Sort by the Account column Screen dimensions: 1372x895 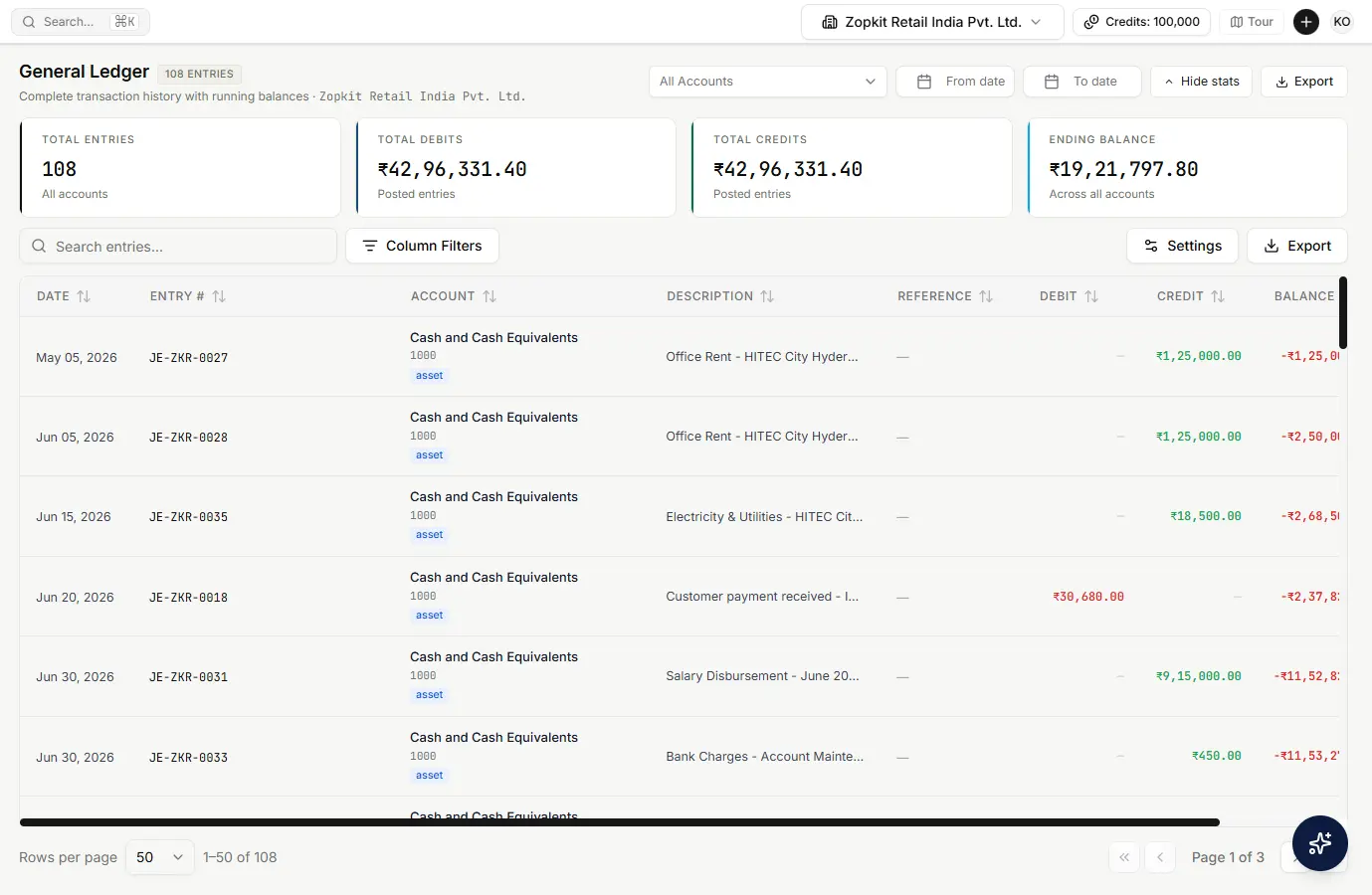[454, 296]
